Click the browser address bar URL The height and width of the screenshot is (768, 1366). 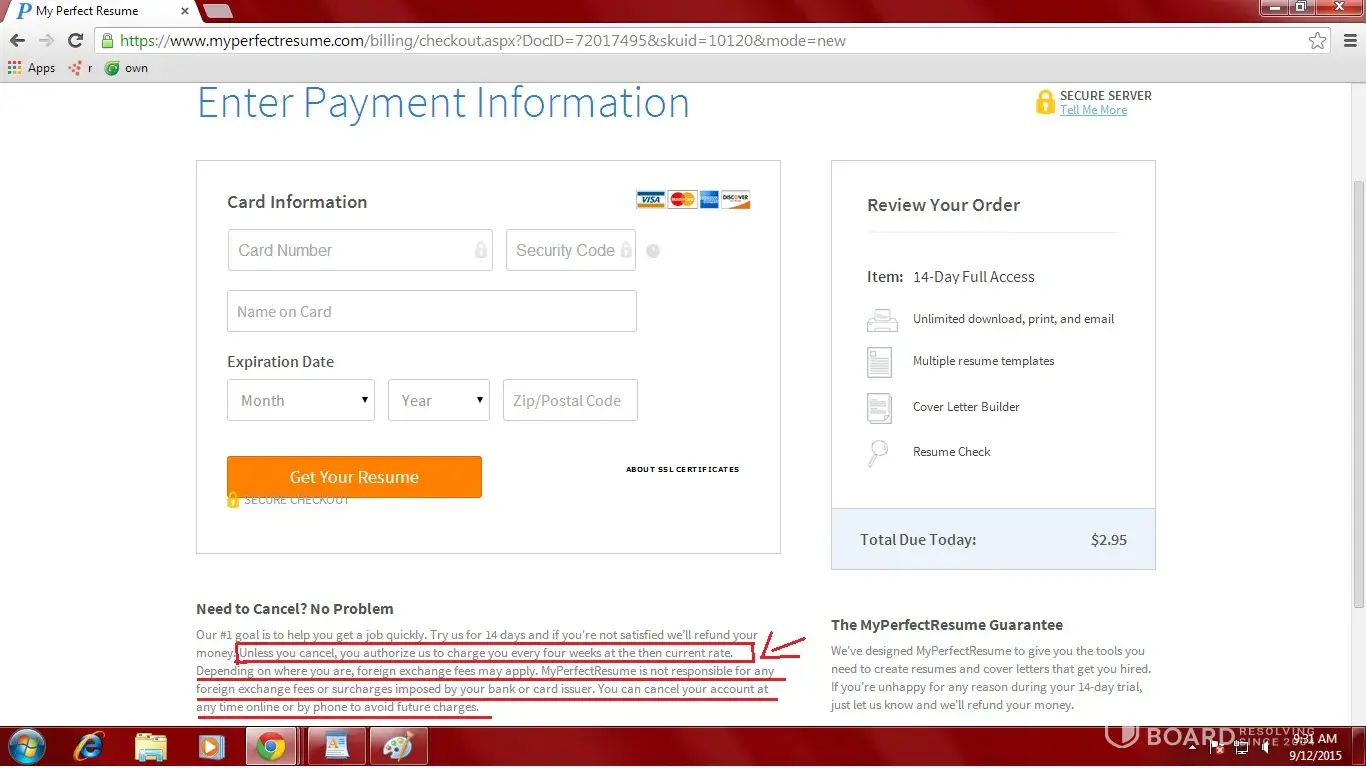click(x=483, y=41)
